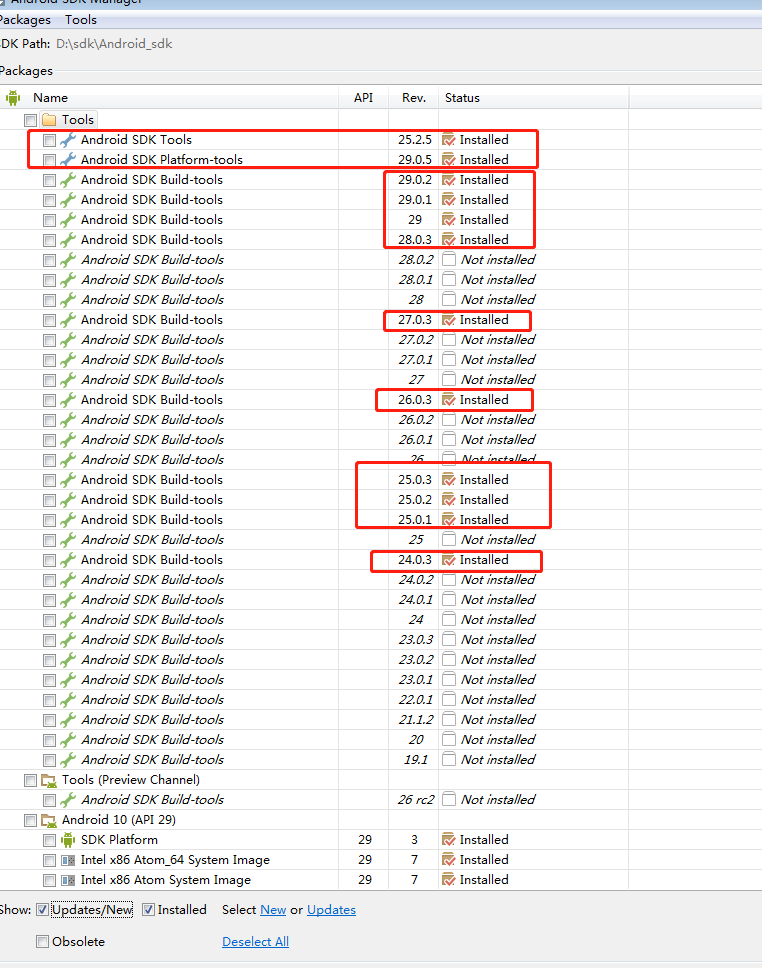Open the Tools menu
The height and width of the screenshot is (968, 762).
pos(81,20)
